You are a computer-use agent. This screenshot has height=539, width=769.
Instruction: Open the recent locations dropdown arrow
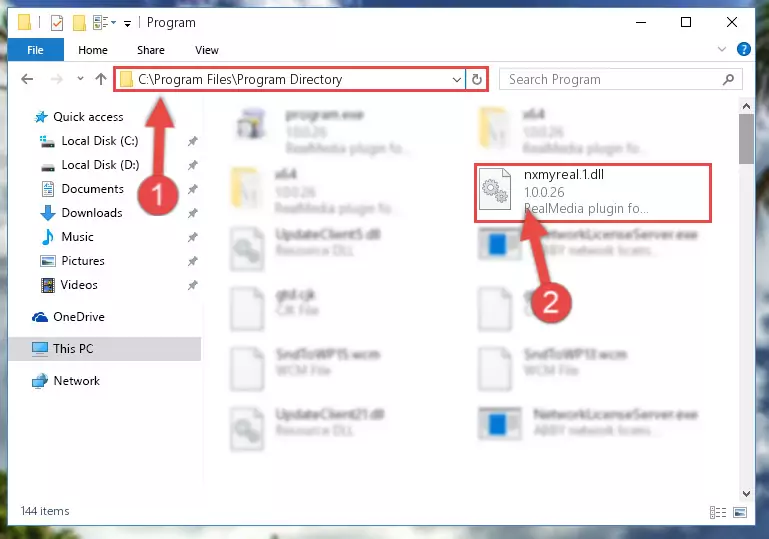(80, 78)
